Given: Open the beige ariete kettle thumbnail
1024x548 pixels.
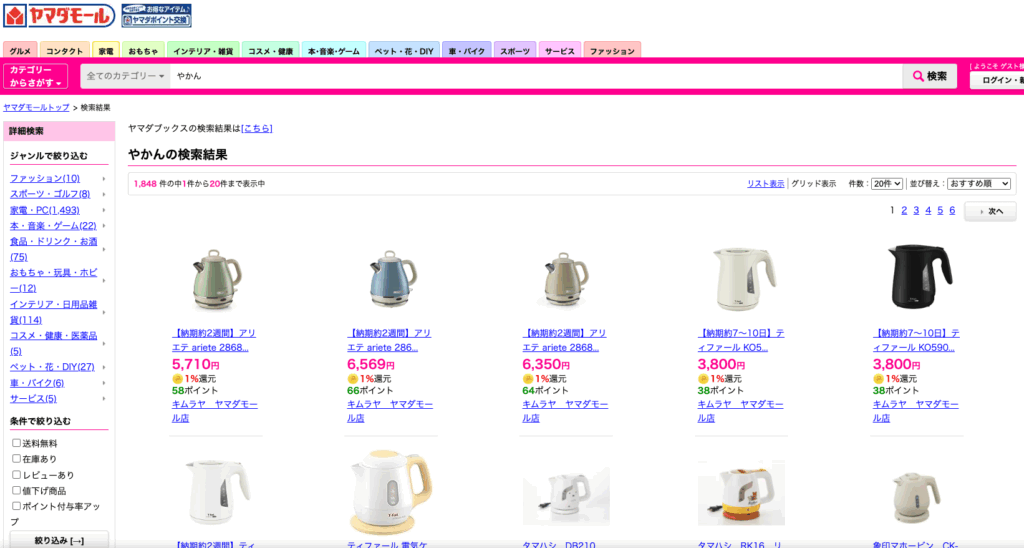Looking at the screenshot, I should pos(566,280).
